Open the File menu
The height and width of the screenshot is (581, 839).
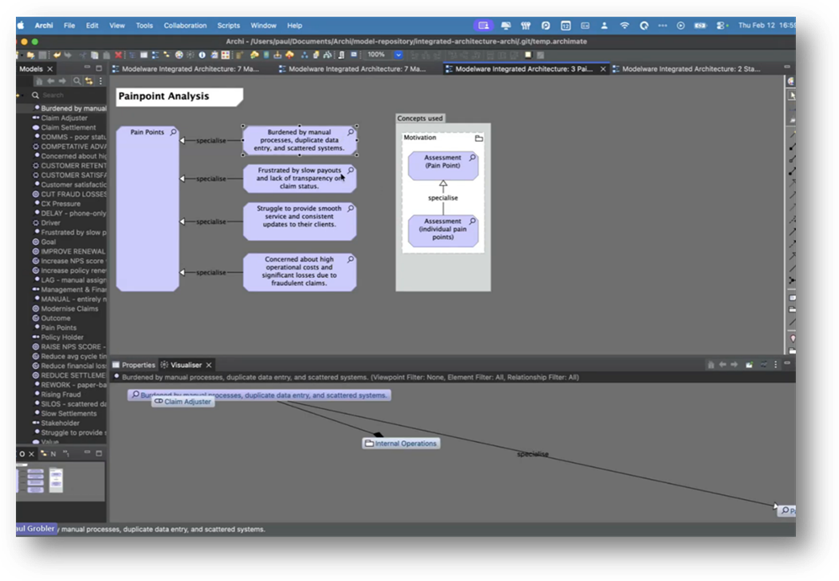coord(69,25)
